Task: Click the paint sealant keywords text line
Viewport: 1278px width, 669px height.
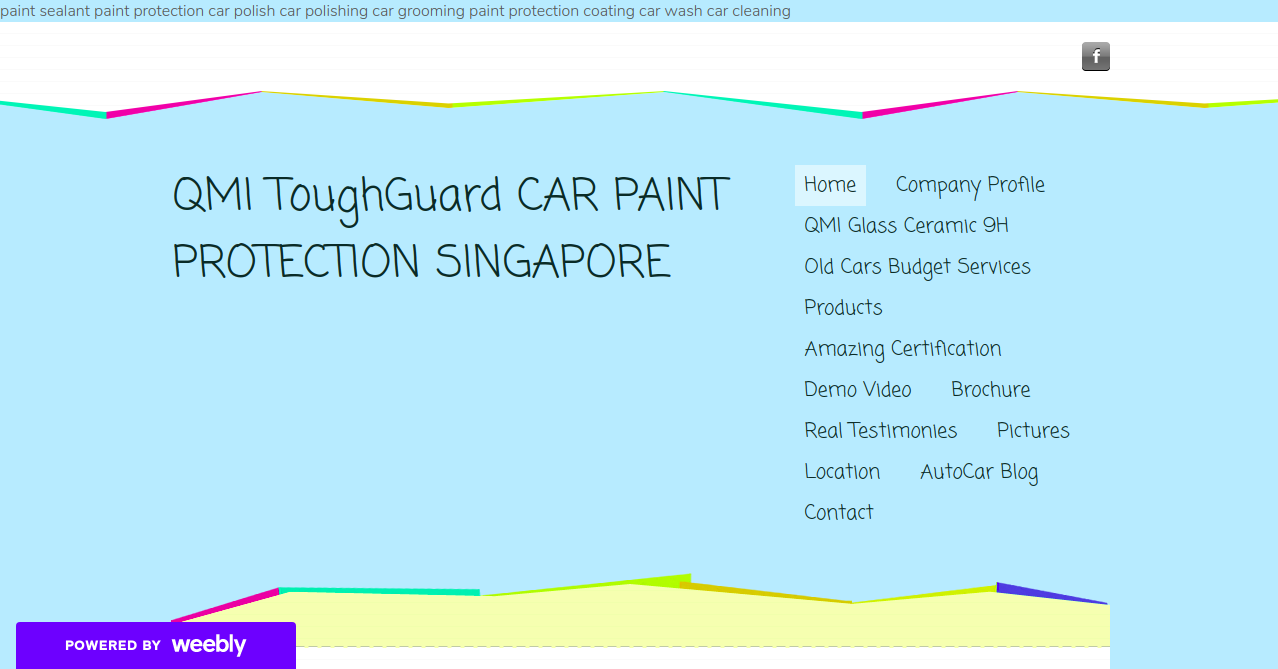Action: [395, 11]
